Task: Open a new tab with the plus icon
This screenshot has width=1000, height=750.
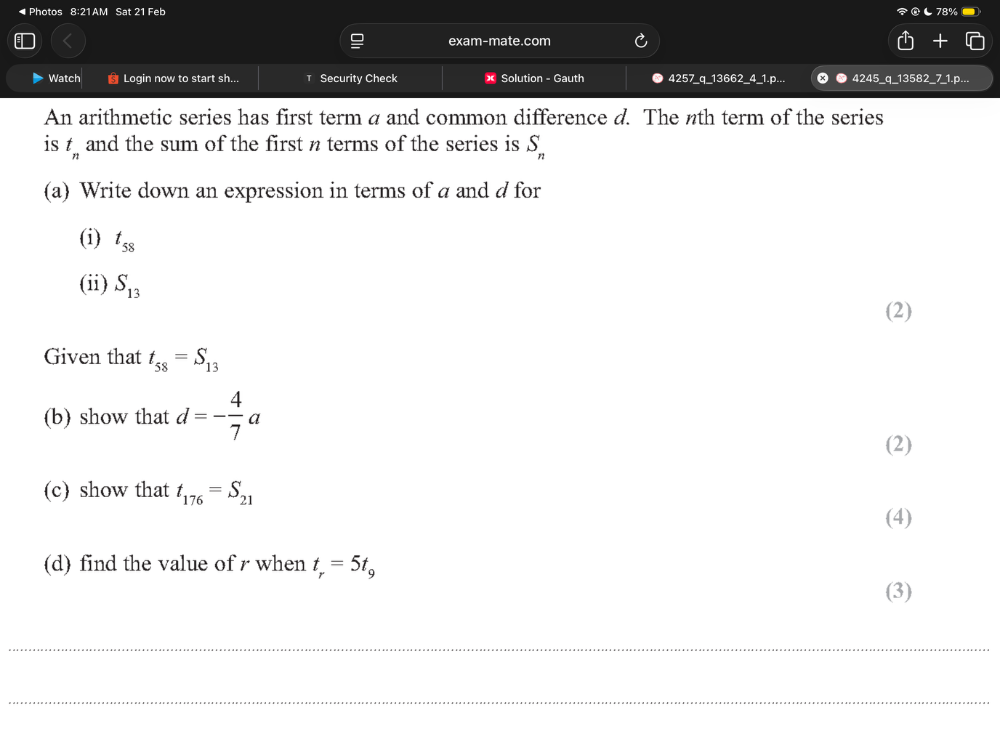Action: tap(940, 40)
